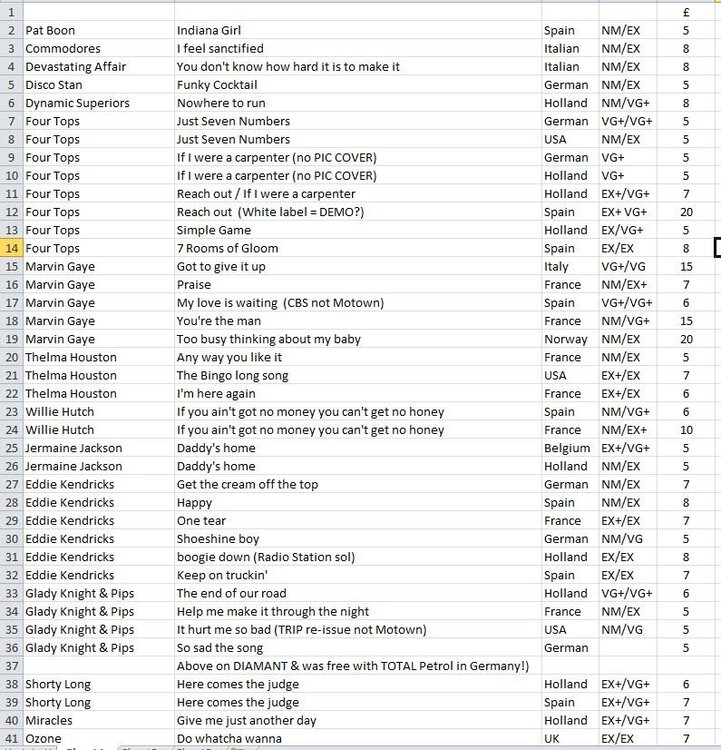This screenshot has width=721, height=750.
Task: Click the Willie Hutch cell in row 23
Action: (99, 412)
